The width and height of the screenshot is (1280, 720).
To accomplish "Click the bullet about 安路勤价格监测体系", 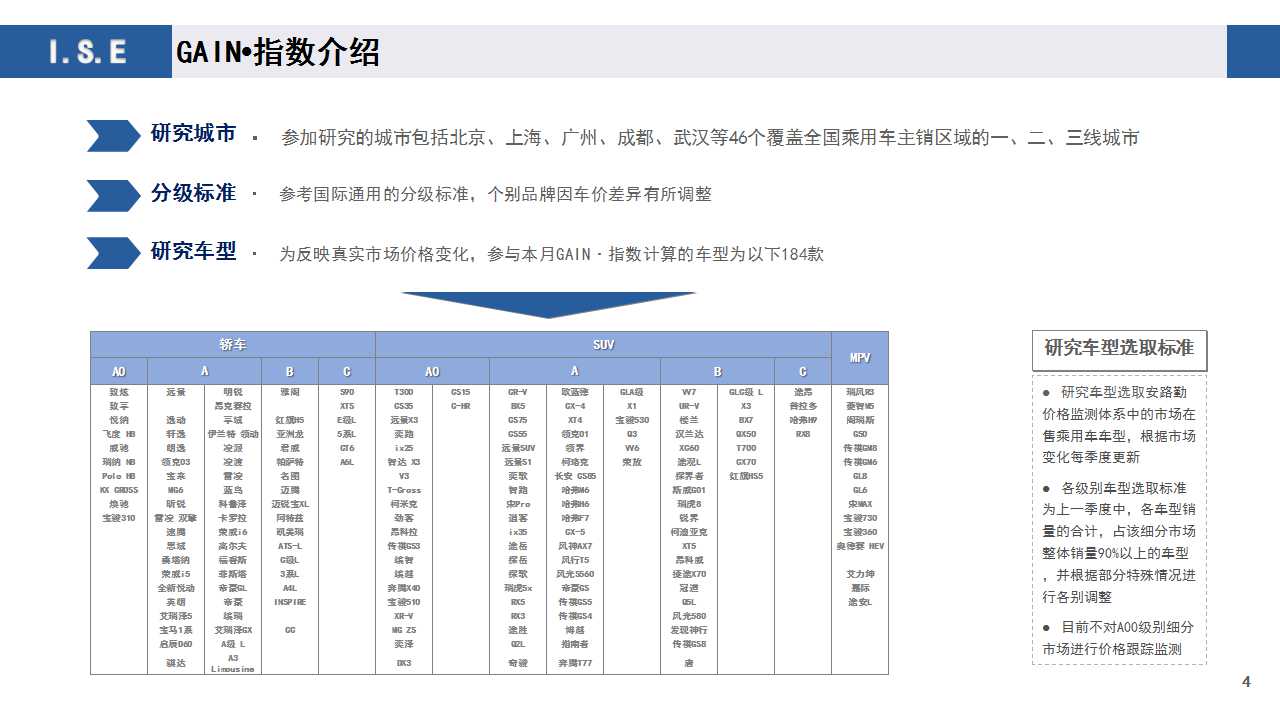I will point(1119,424).
